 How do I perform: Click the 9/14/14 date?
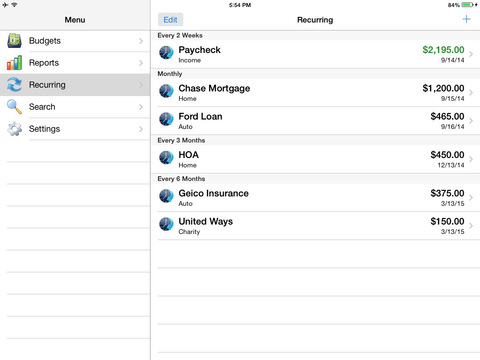pyautogui.click(x=452, y=60)
